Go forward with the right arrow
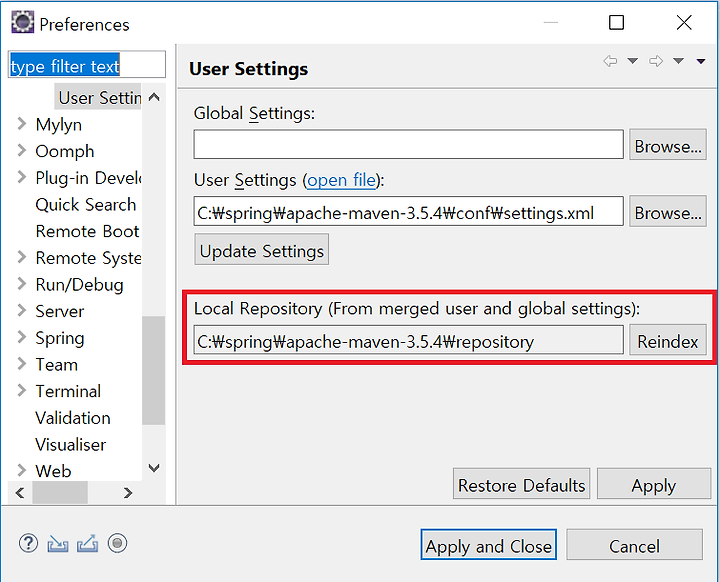This screenshot has width=720, height=582. [x=656, y=61]
